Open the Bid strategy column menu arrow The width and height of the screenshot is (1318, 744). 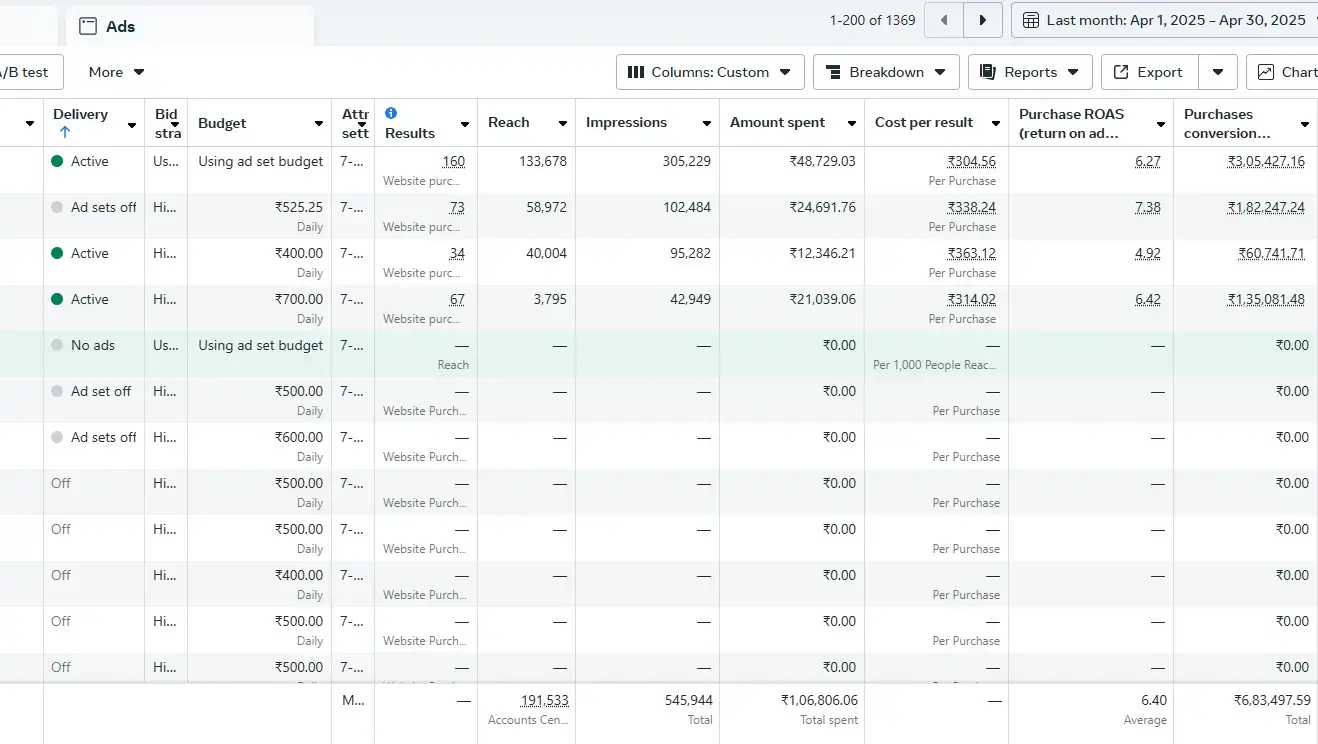click(x=175, y=125)
